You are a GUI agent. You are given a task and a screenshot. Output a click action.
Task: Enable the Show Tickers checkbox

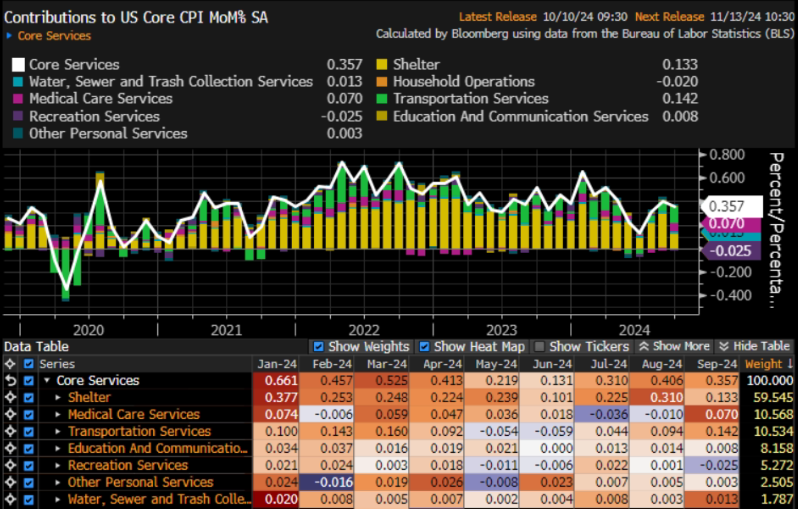pyautogui.click(x=540, y=347)
